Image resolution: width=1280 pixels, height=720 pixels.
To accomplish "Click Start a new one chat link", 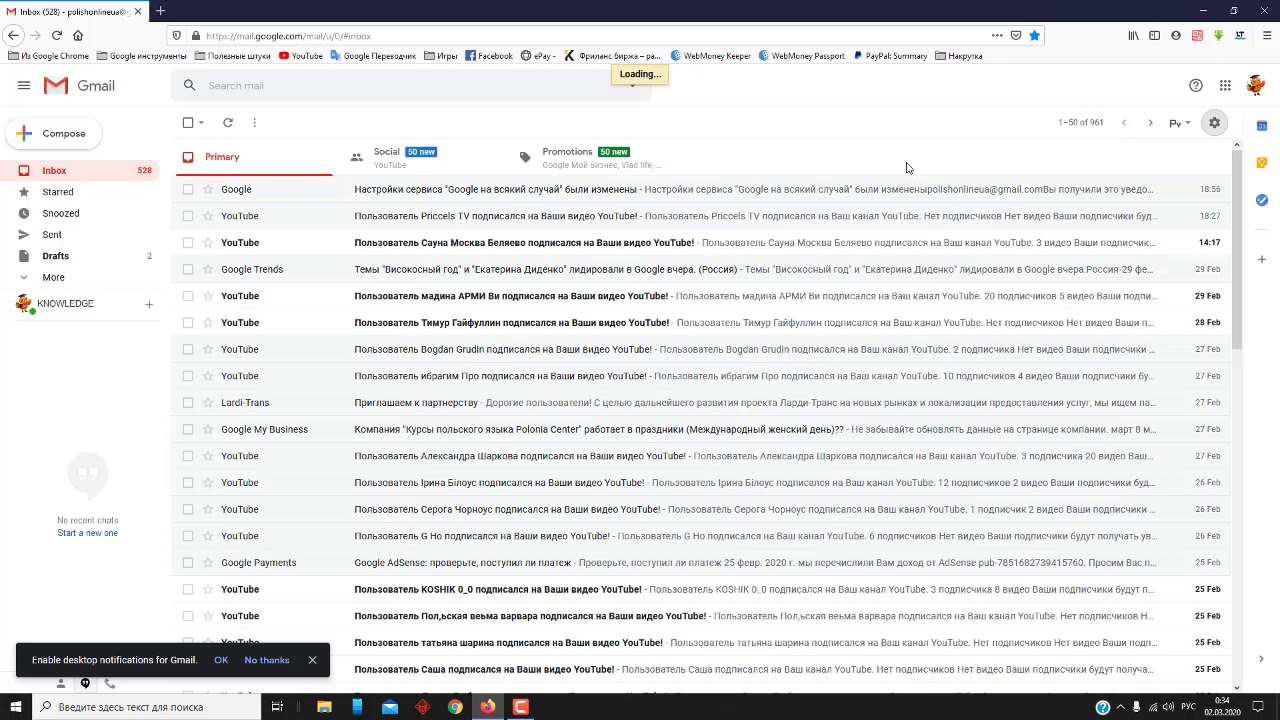I will [87, 533].
